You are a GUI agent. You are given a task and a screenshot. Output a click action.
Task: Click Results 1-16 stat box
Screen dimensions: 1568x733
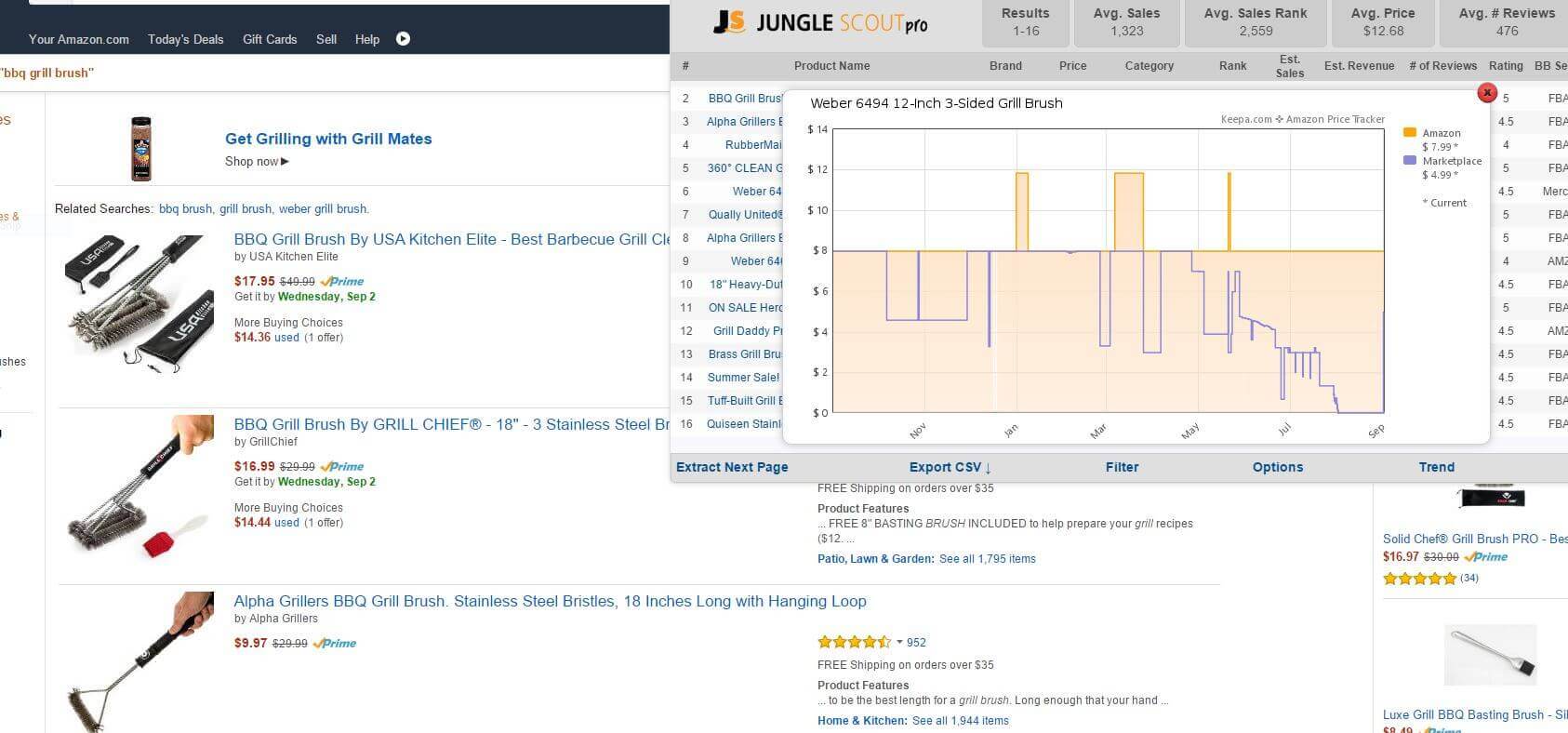1026,22
